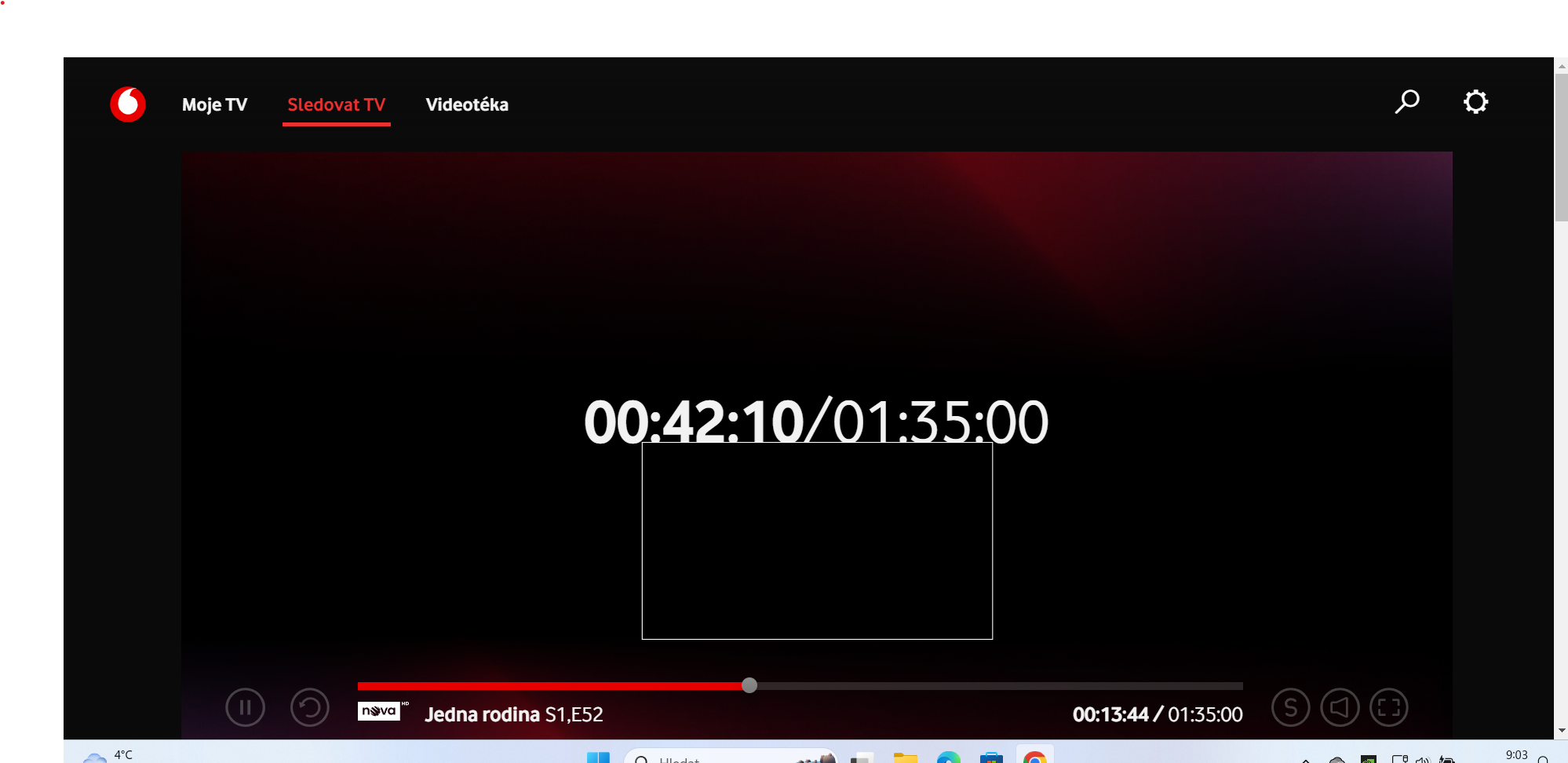
Task: Pause the video playback
Action: pyautogui.click(x=245, y=707)
